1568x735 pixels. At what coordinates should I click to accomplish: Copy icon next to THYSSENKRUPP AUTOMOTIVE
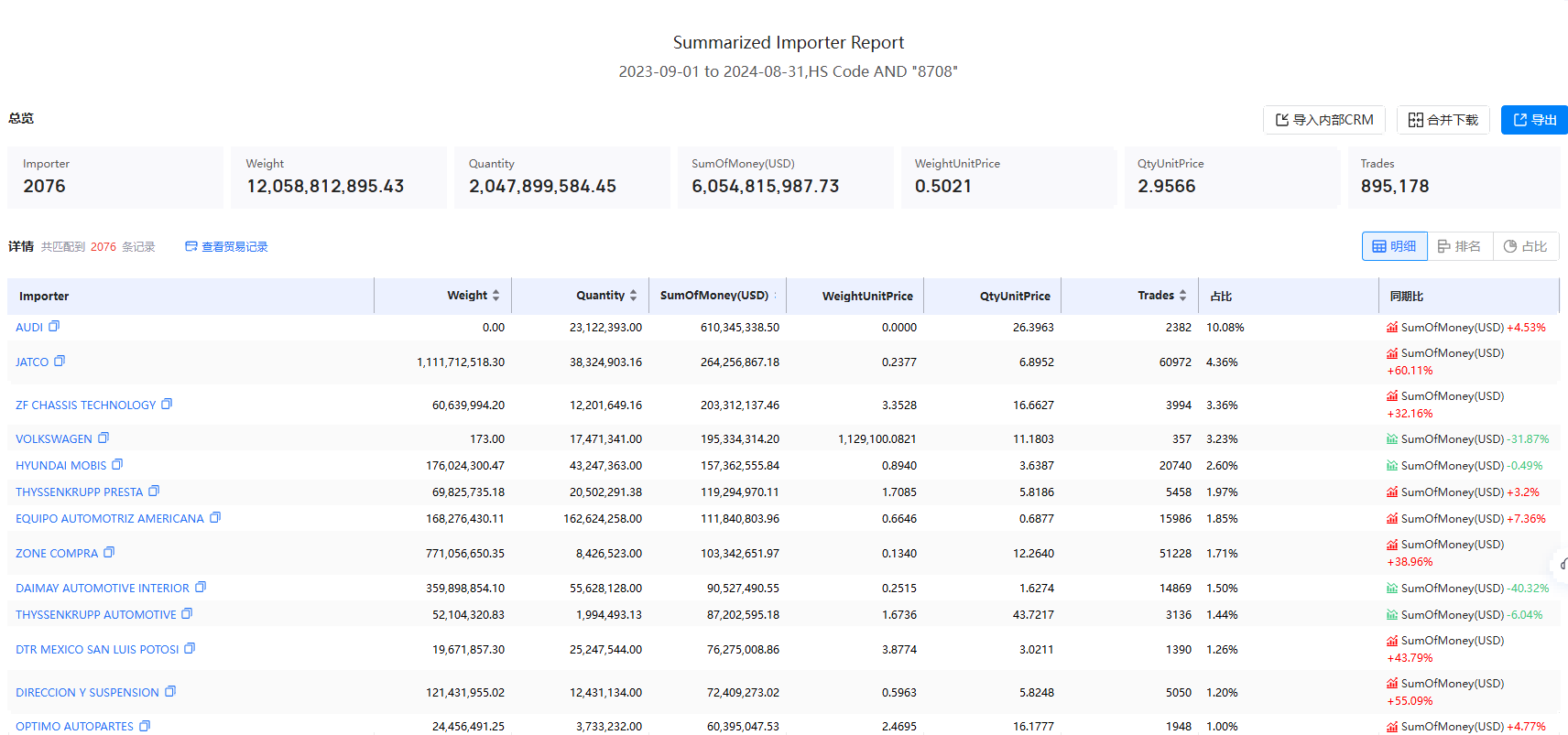pos(187,613)
